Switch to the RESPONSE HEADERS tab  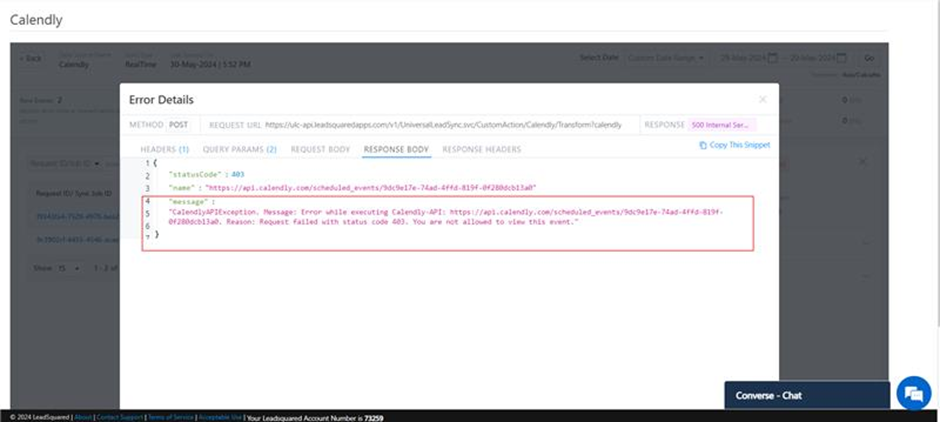pyautogui.click(x=481, y=149)
